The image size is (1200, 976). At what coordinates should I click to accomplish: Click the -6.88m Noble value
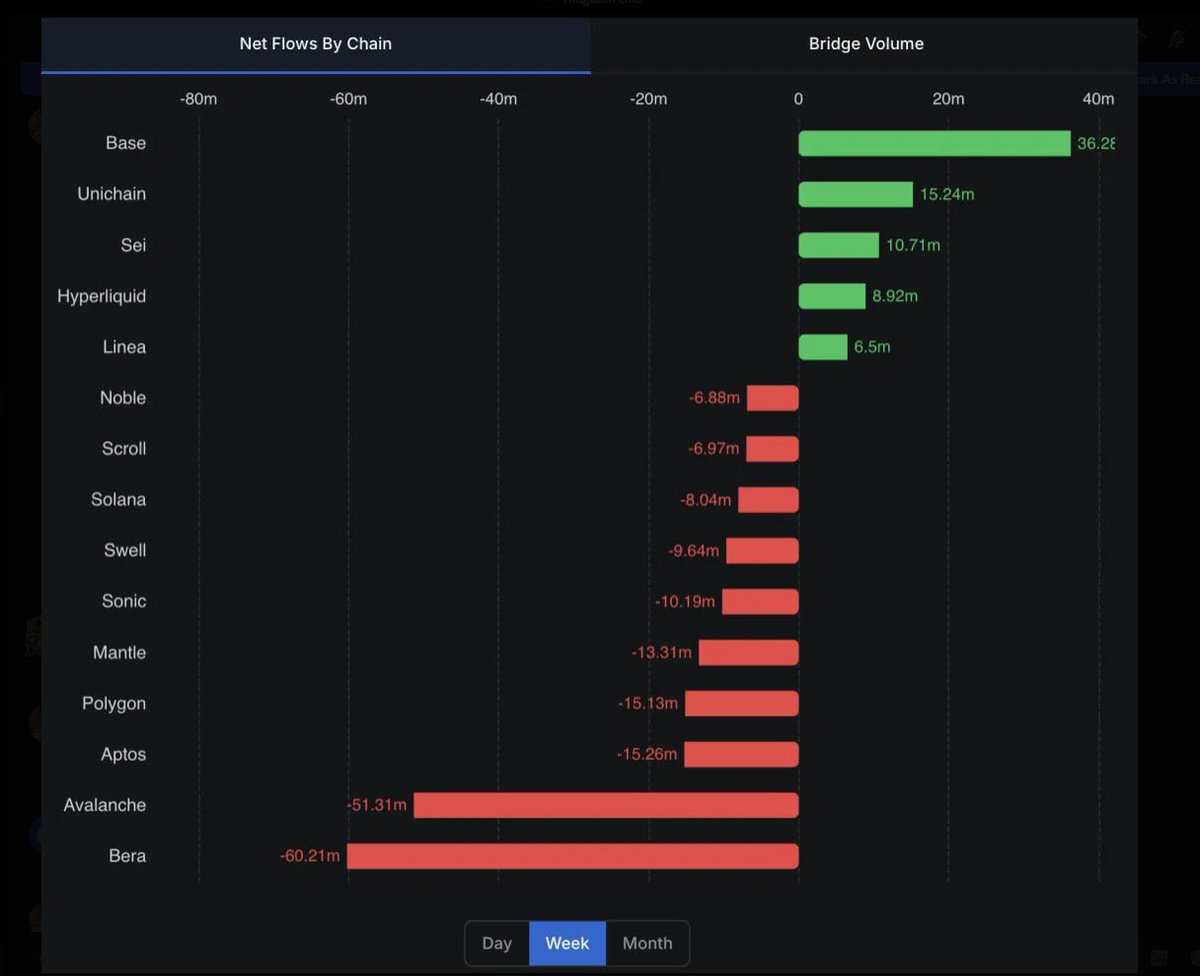coord(714,398)
